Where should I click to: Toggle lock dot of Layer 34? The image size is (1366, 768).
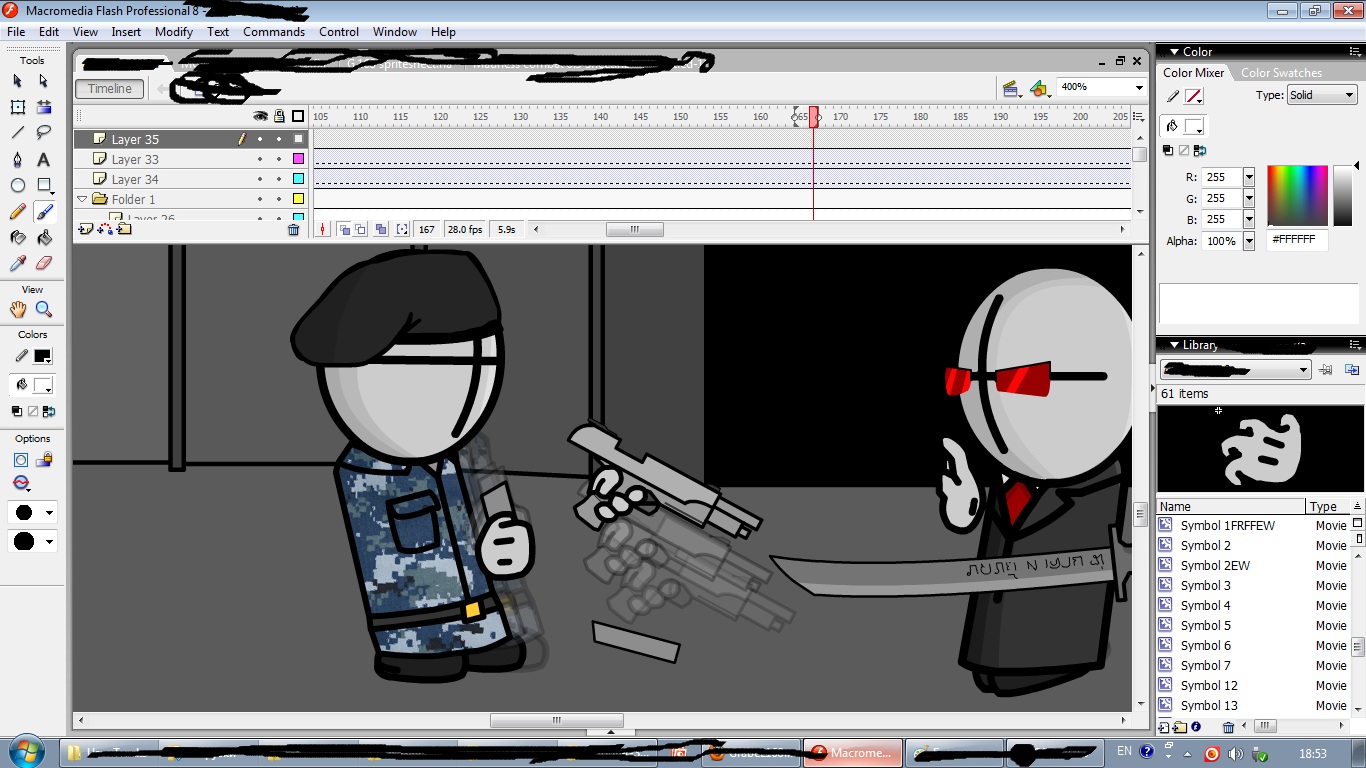coord(279,179)
